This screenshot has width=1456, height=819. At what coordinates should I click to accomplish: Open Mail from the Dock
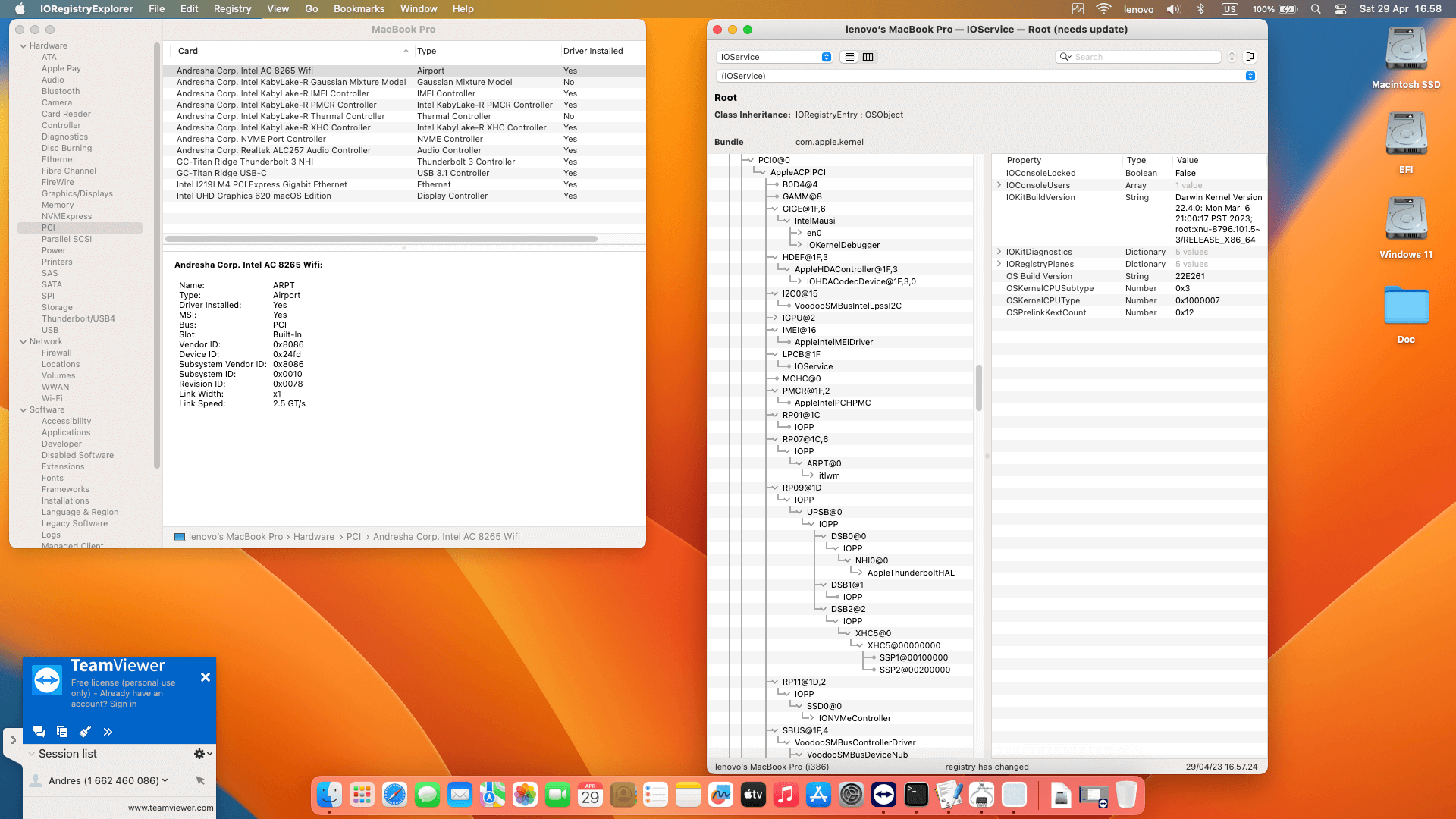coord(460,795)
